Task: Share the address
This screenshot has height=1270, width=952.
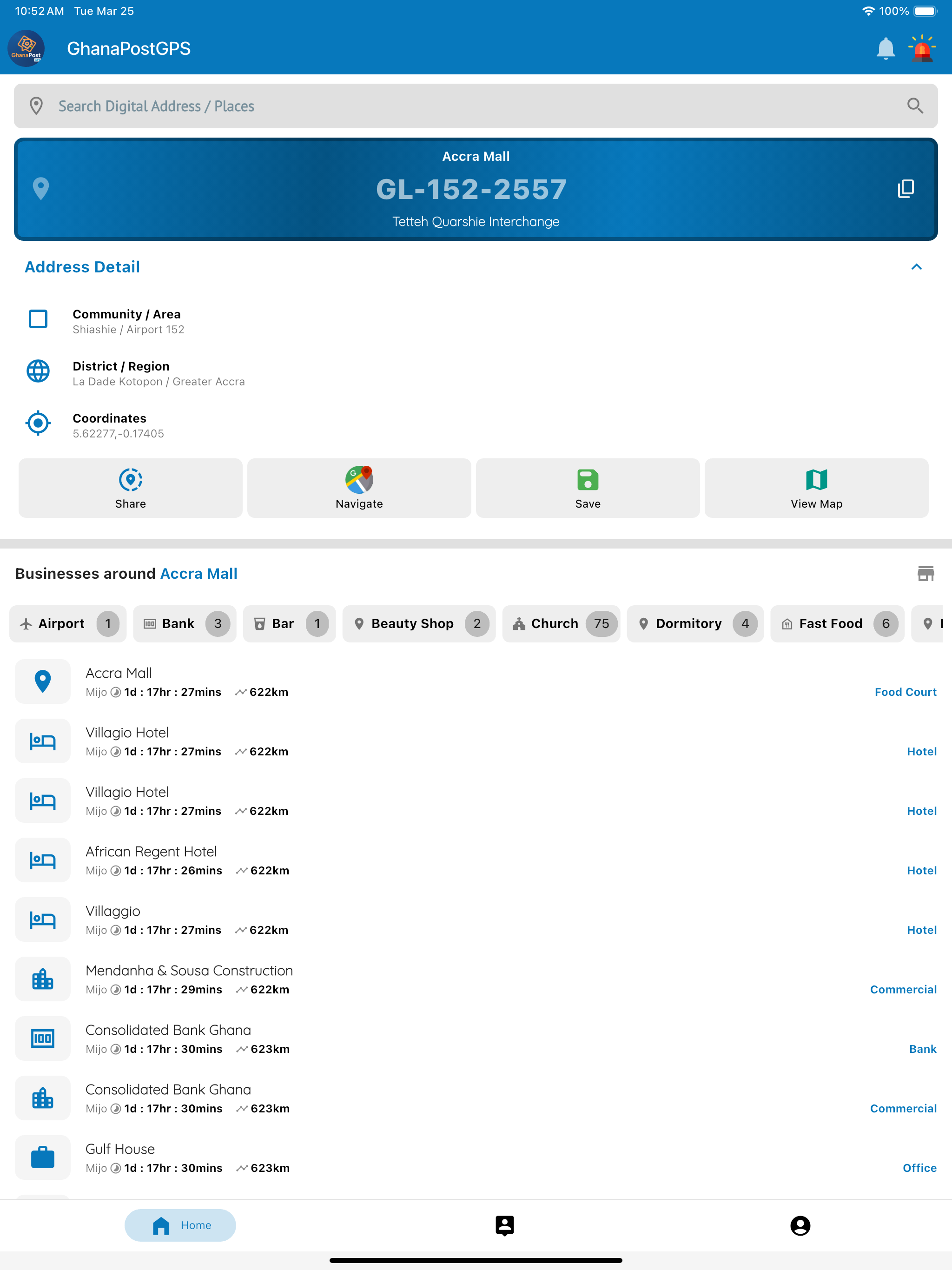Action: coord(130,488)
